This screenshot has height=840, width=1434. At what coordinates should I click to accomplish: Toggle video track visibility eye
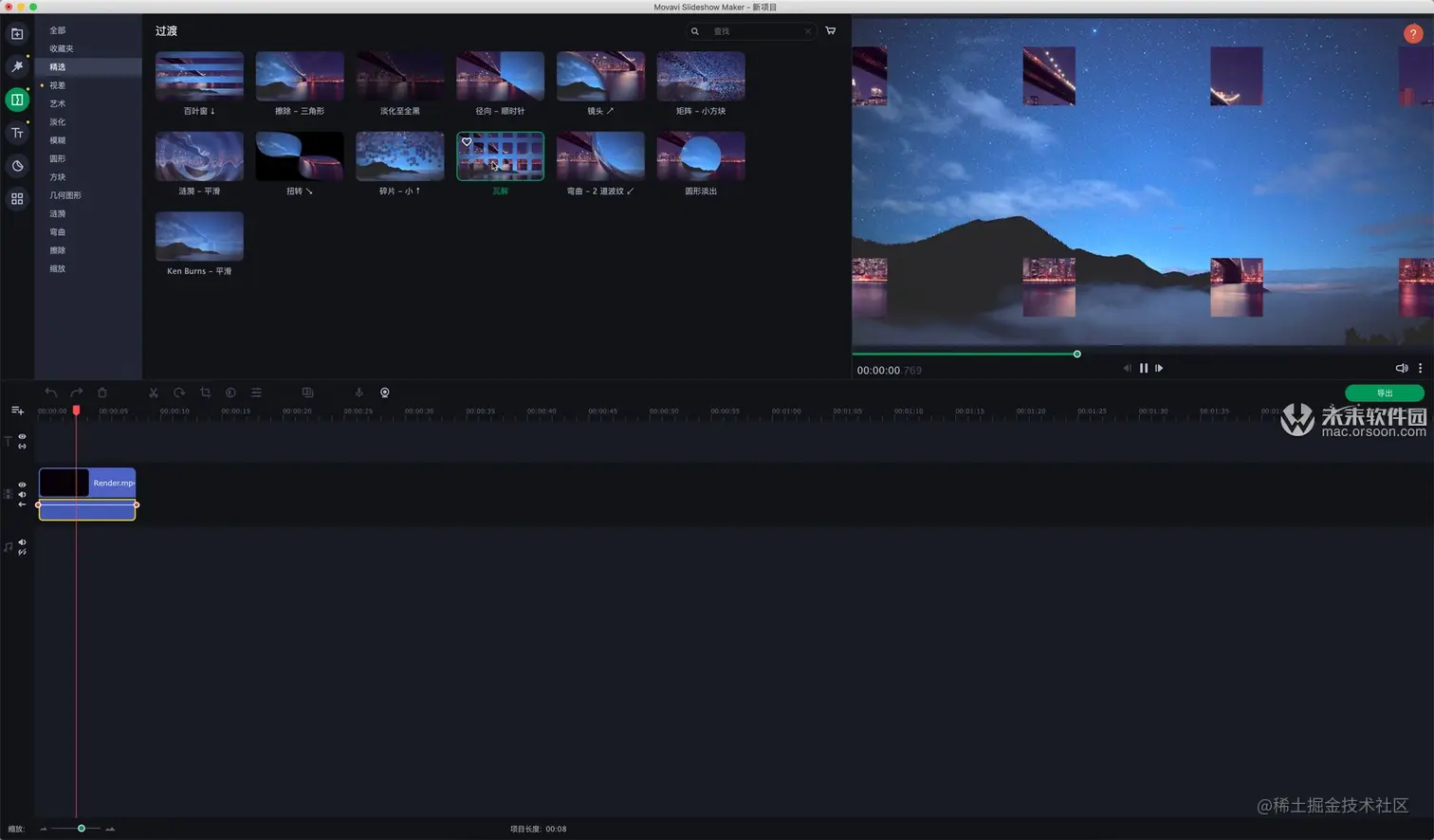click(x=22, y=485)
